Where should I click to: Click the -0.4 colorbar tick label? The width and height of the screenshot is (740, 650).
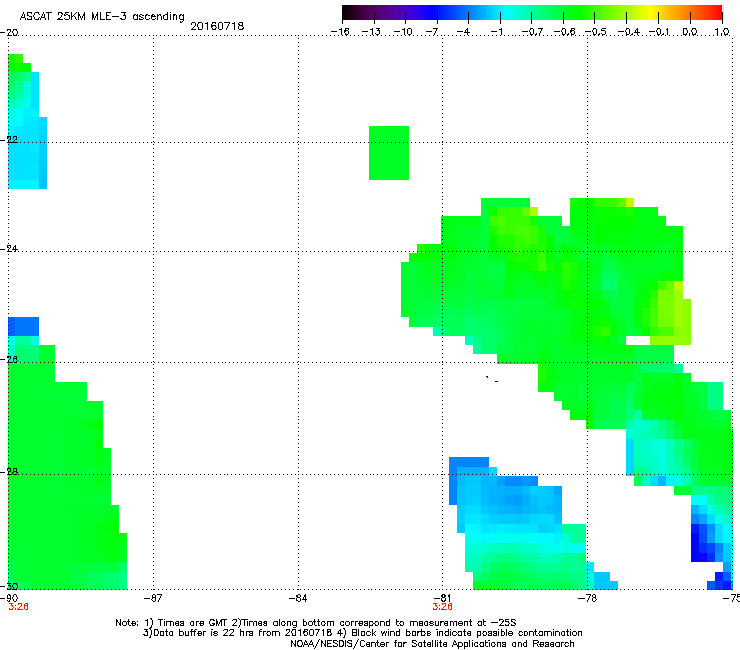click(628, 32)
